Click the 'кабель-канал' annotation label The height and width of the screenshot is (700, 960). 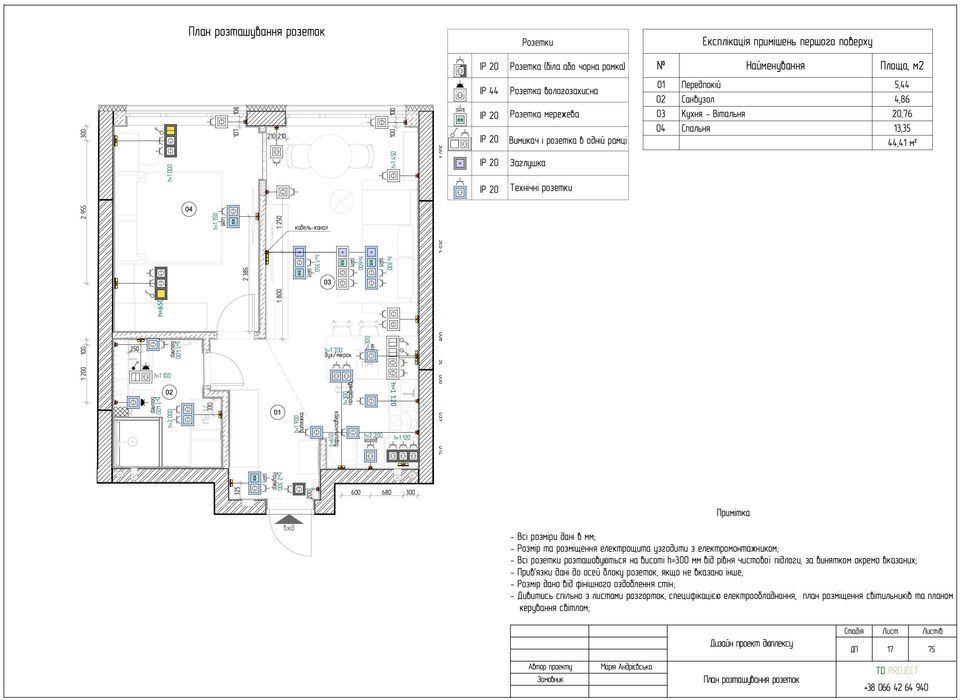pos(311,227)
